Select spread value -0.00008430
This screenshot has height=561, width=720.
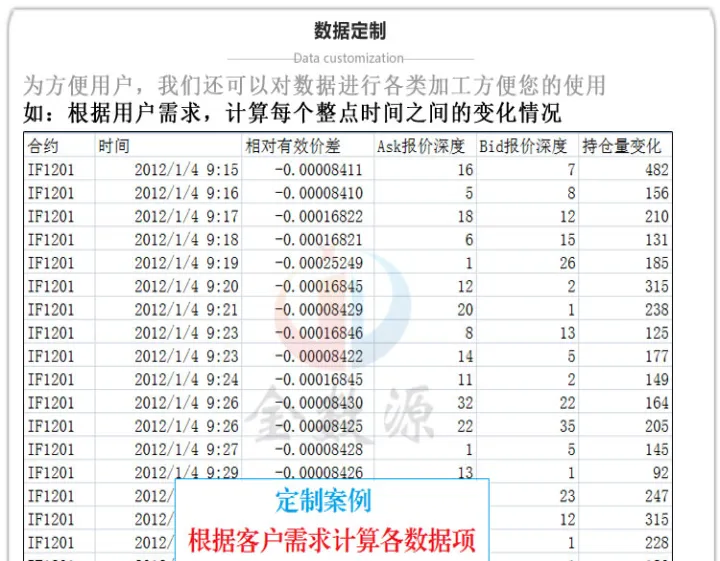click(x=319, y=403)
